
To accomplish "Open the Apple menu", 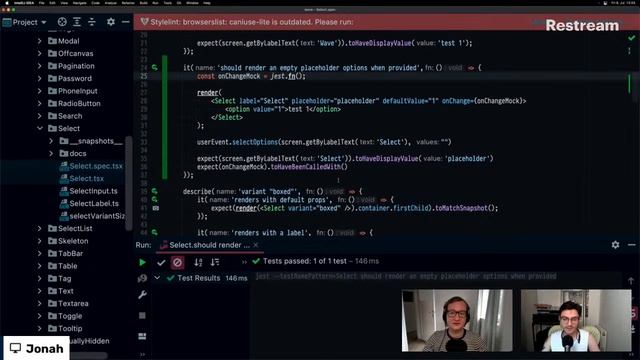I will point(7,3).
